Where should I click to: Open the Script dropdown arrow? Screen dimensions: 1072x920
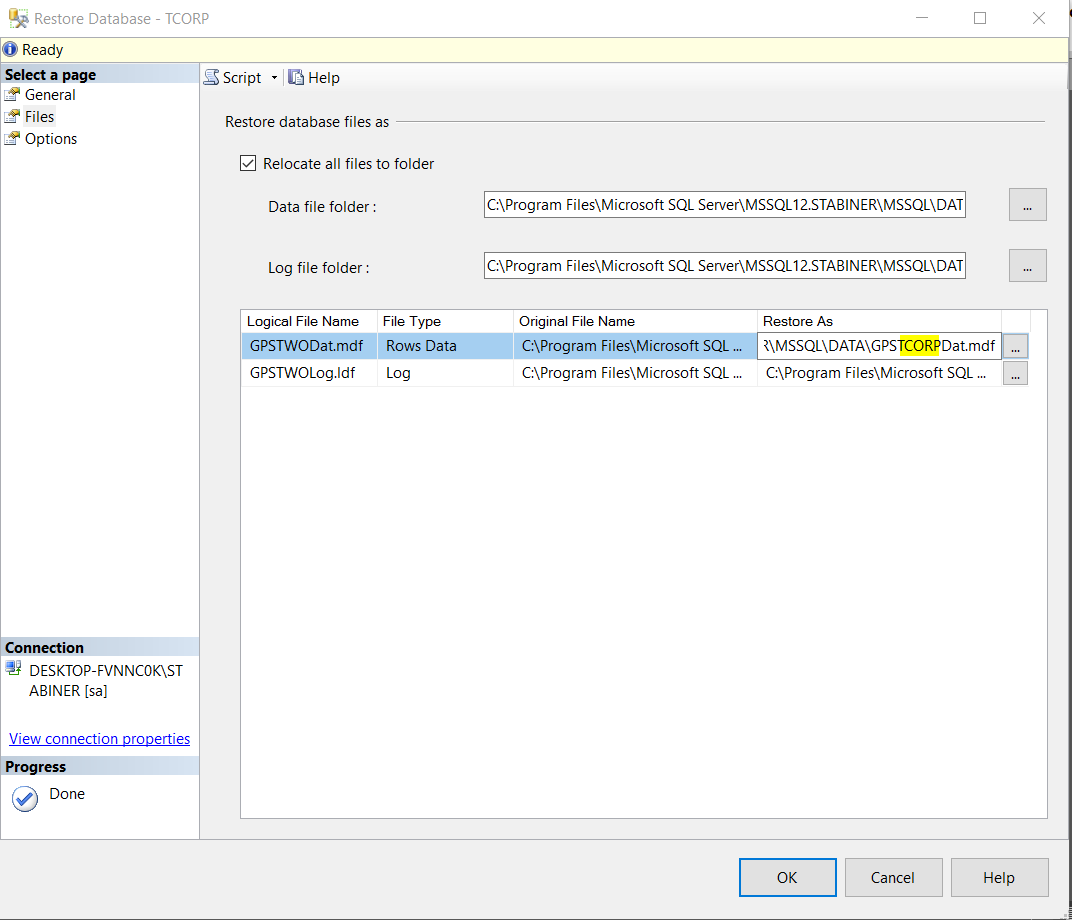(x=275, y=77)
